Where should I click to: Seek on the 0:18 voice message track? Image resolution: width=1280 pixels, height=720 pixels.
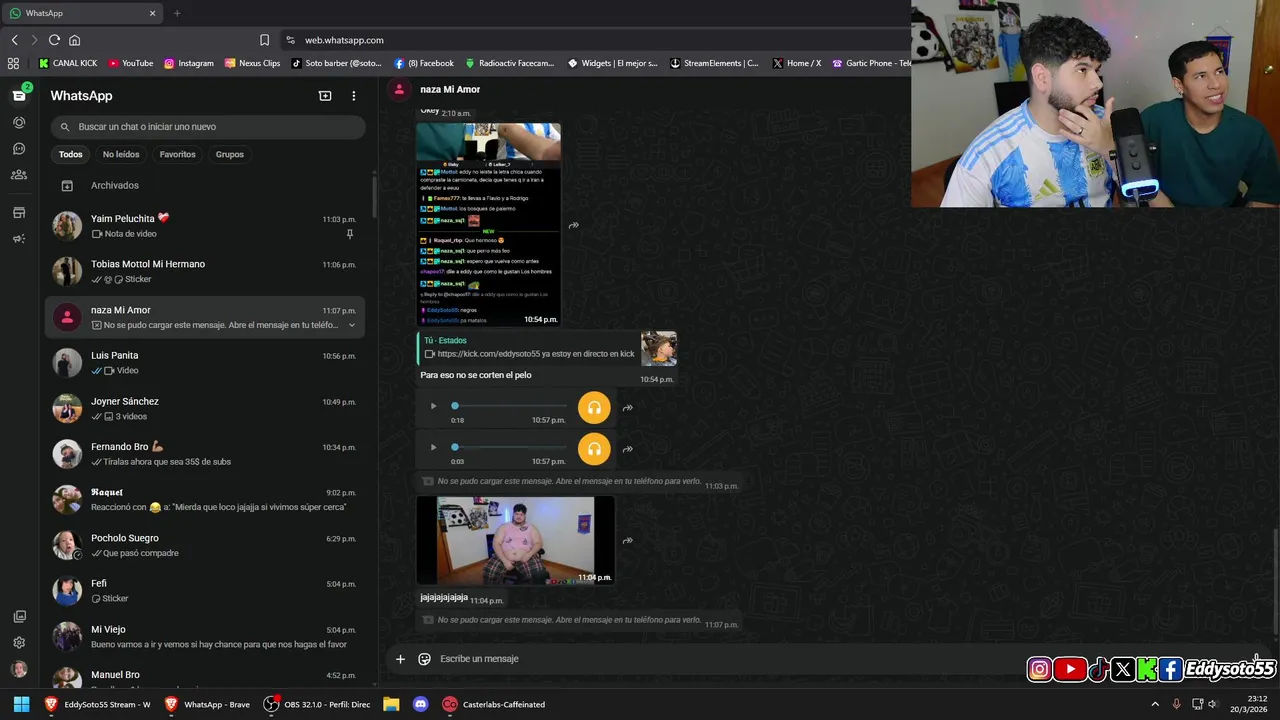[x=510, y=406]
